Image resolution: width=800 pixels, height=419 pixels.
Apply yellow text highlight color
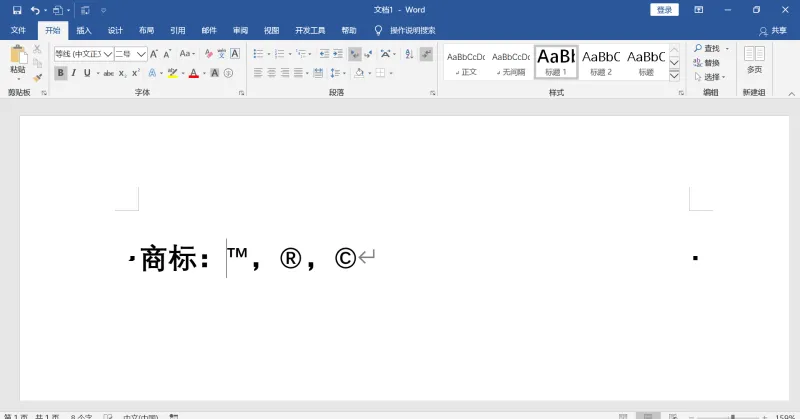[172, 73]
